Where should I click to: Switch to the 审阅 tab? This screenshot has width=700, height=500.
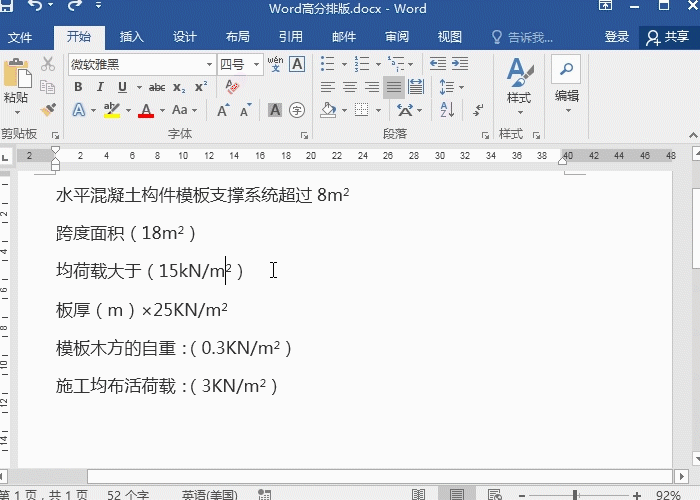pyautogui.click(x=397, y=37)
